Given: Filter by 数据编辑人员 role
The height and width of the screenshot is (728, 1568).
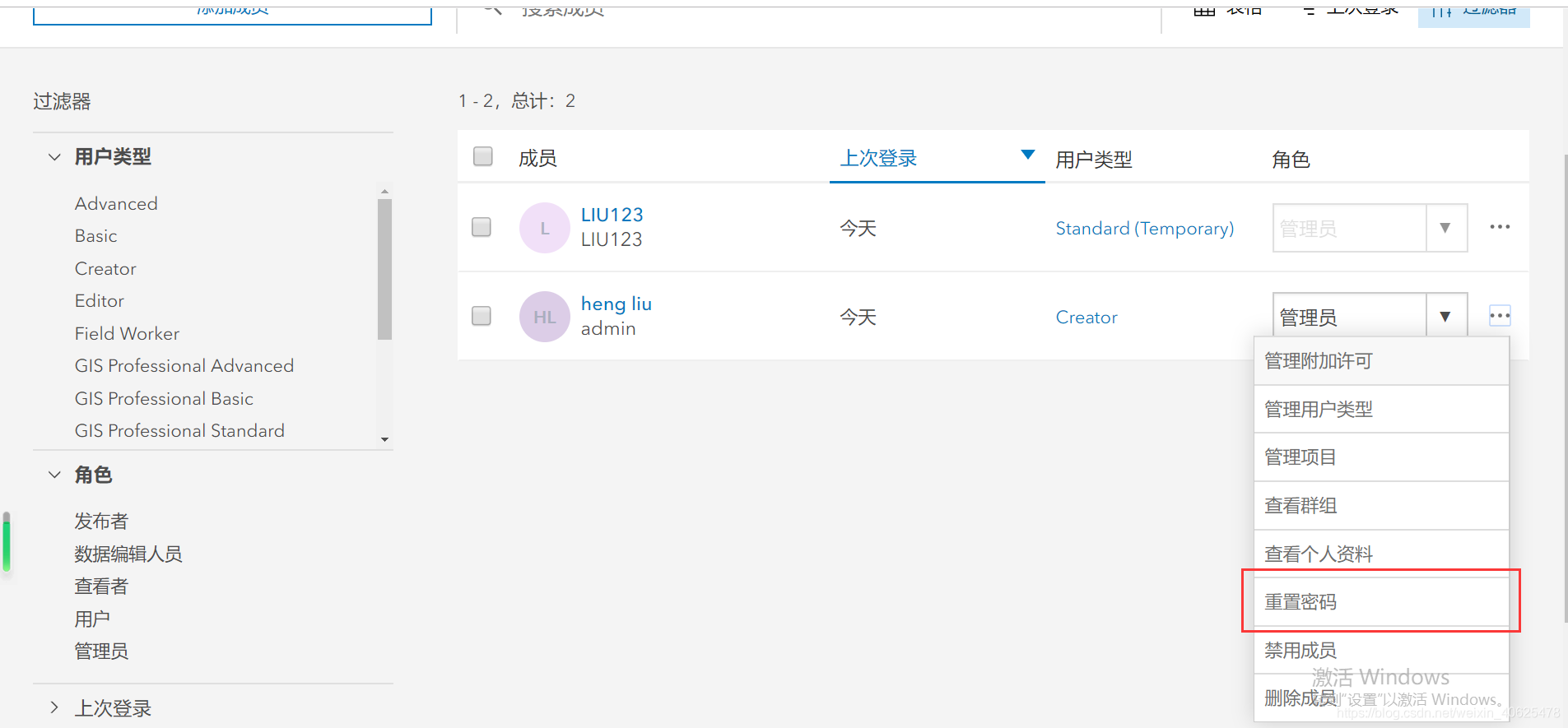Looking at the screenshot, I should click(128, 554).
